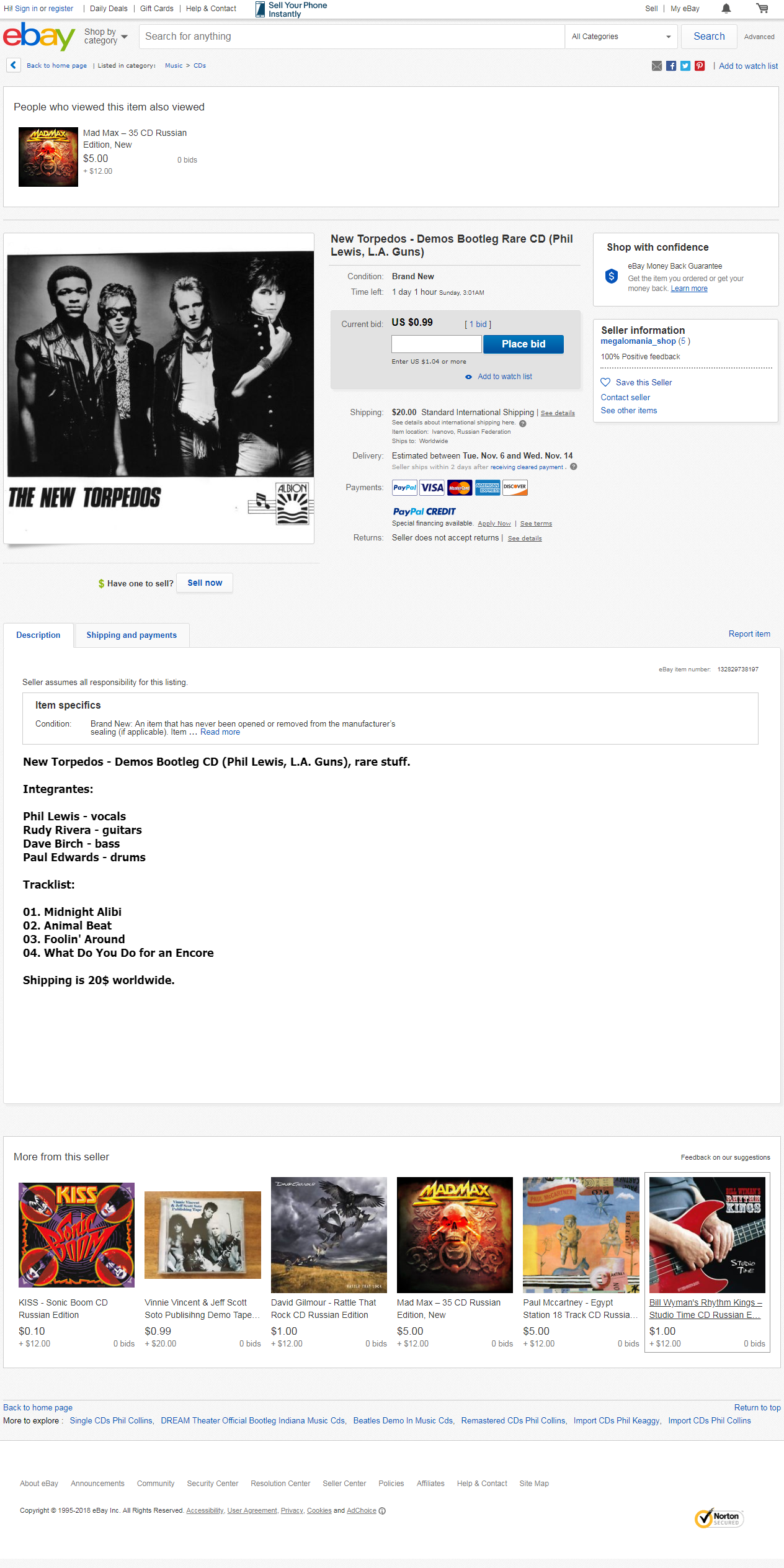Expand the Shop by category dropdown
The height and width of the screenshot is (1568, 784).
pyautogui.click(x=105, y=37)
